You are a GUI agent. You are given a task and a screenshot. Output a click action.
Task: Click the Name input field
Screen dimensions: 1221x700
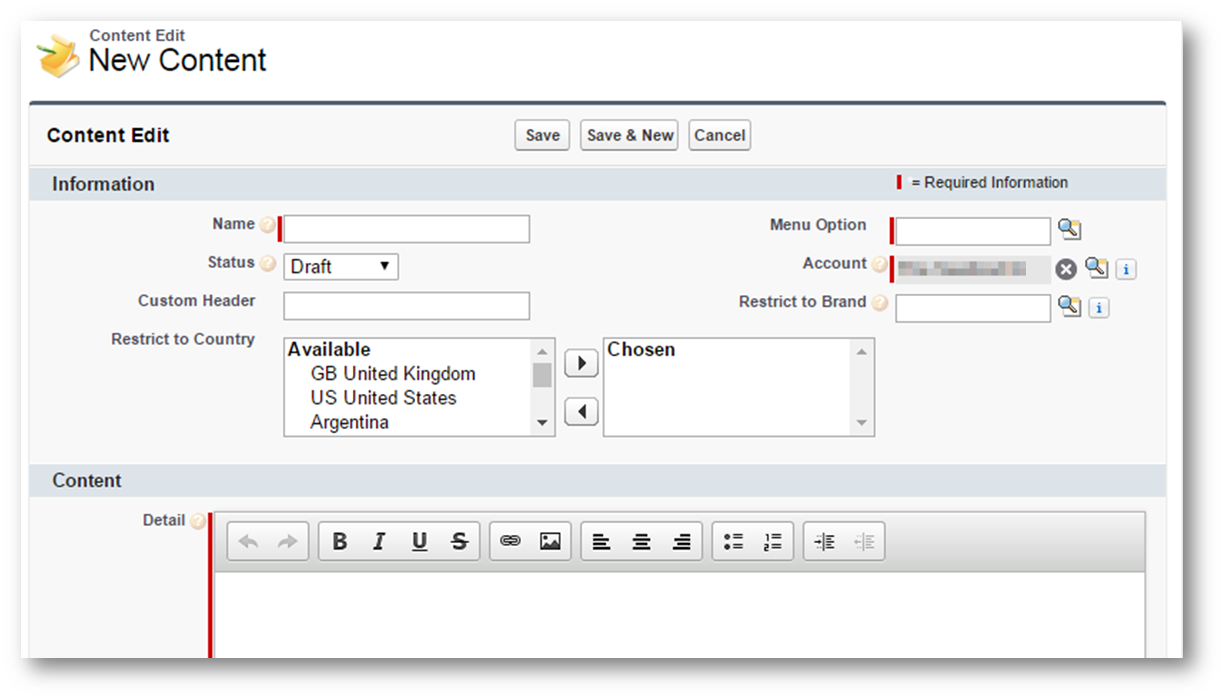(x=406, y=229)
